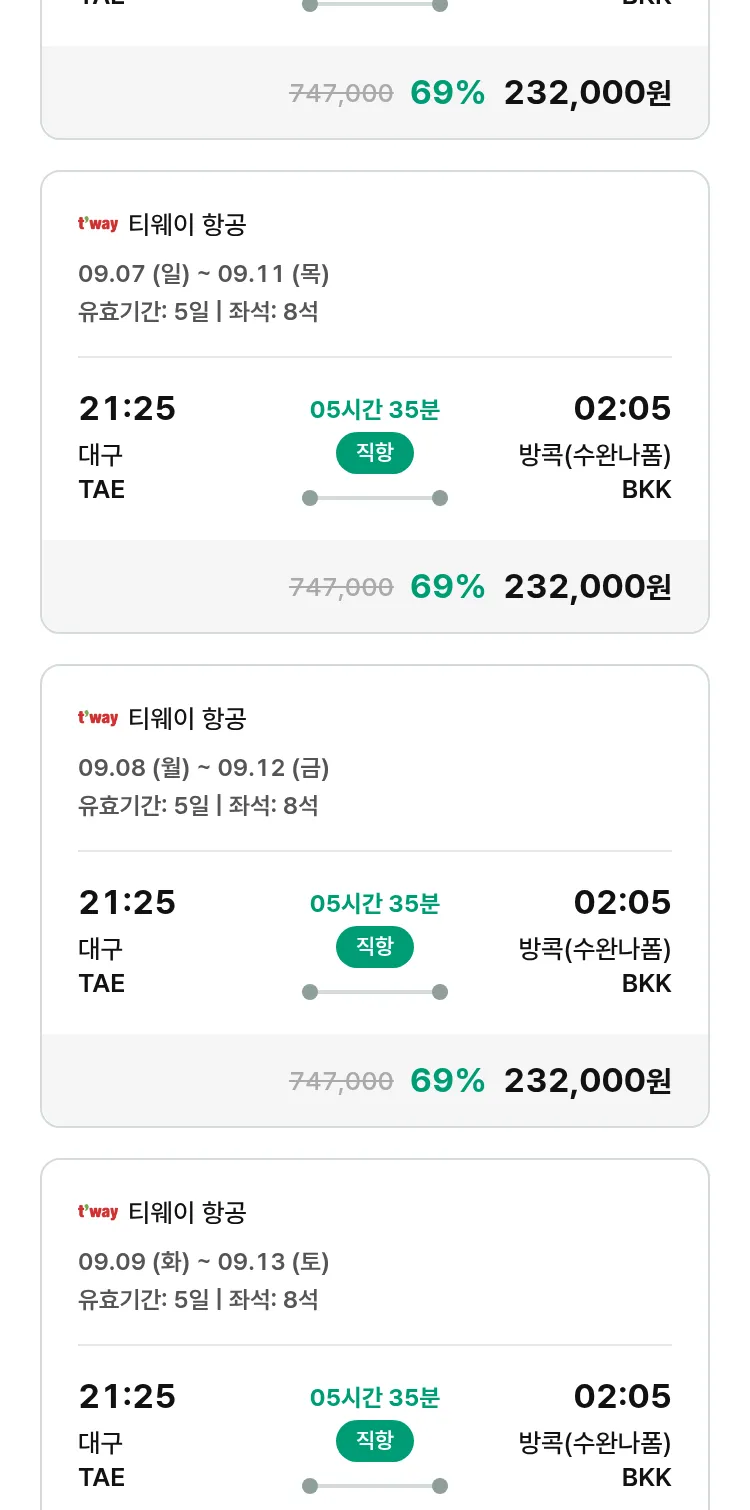Select the 232,000원 price of the 09.07 flight
Viewport: 750px width, 1510px height.
(587, 586)
